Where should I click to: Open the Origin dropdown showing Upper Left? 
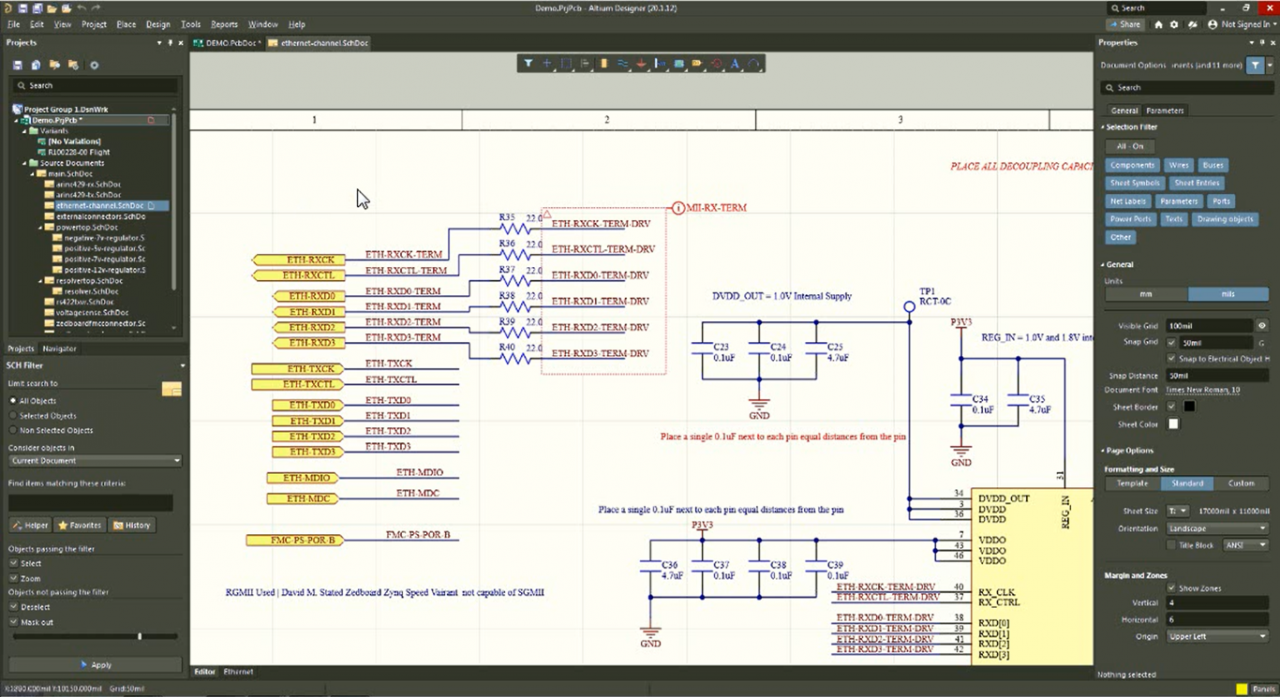tap(1216, 636)
